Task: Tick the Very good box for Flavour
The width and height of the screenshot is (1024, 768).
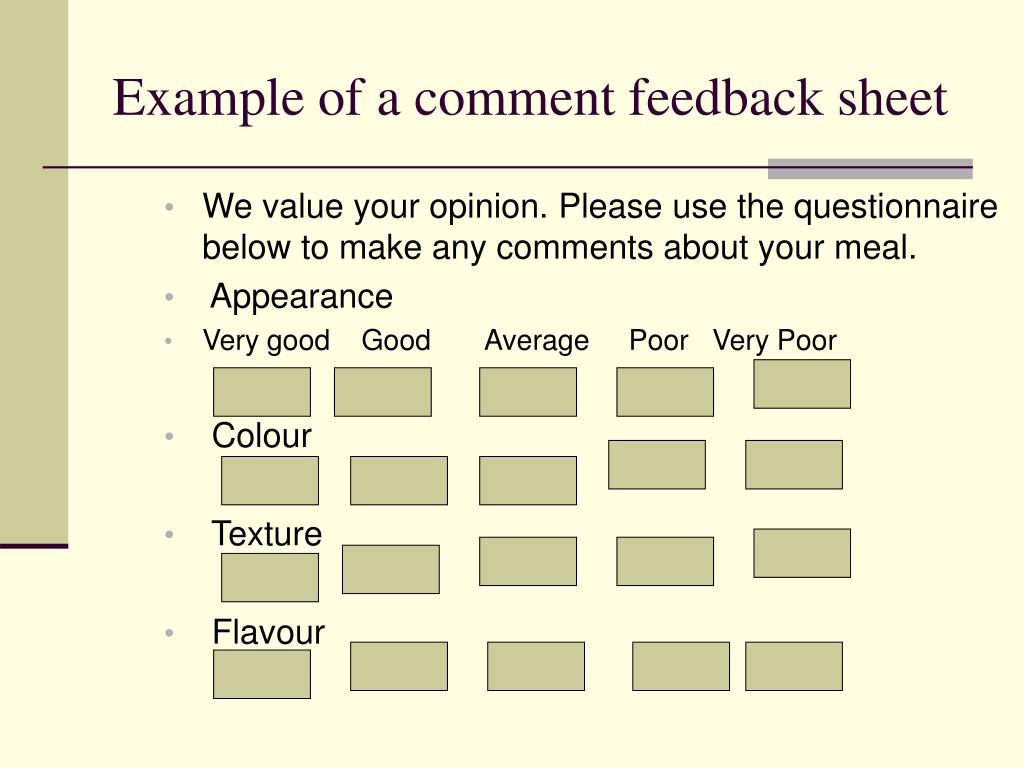Action: point(262,674)
